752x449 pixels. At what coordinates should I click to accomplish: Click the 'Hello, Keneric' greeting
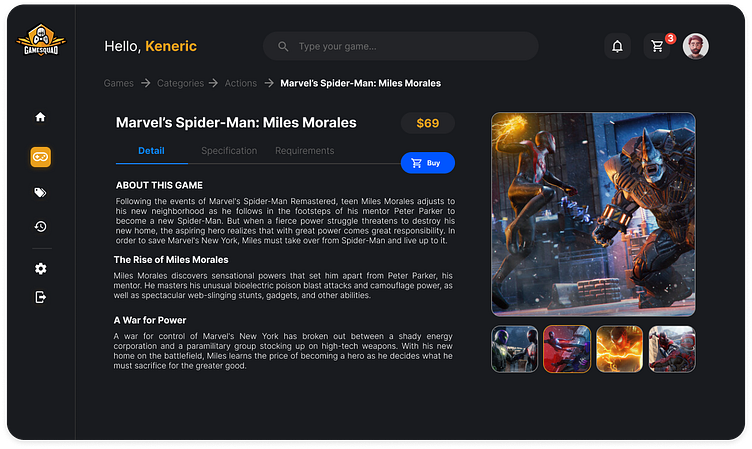(x=151, y=46)
